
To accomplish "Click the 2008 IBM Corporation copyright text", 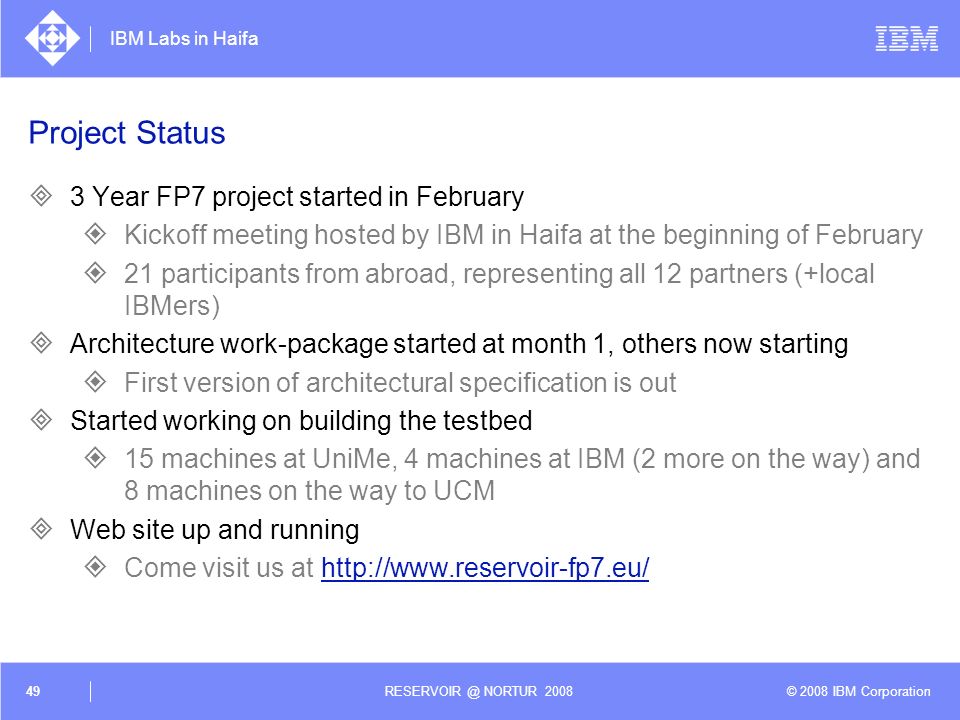I will 858,691.
